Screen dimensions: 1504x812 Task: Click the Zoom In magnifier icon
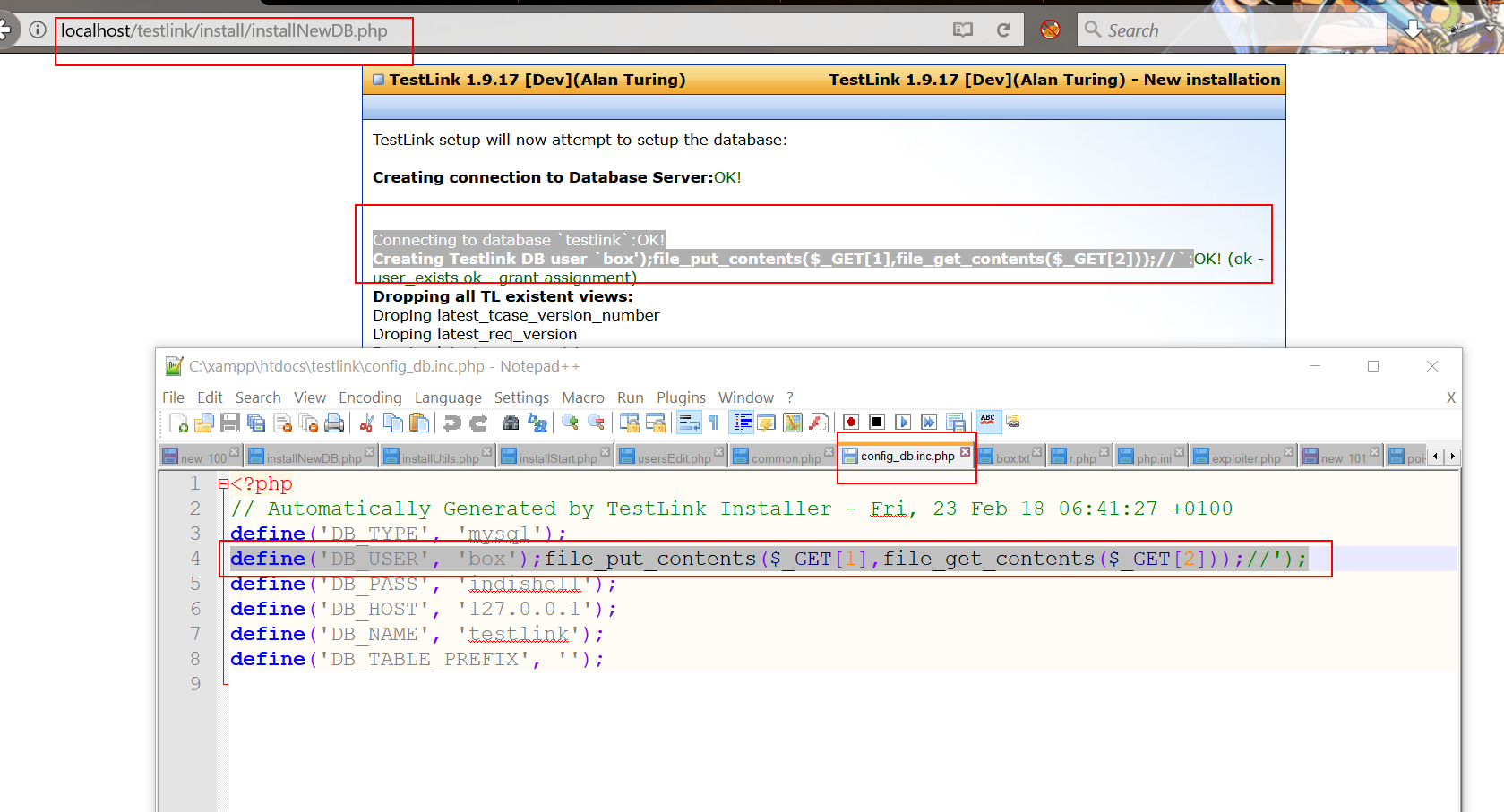(570, 423)
